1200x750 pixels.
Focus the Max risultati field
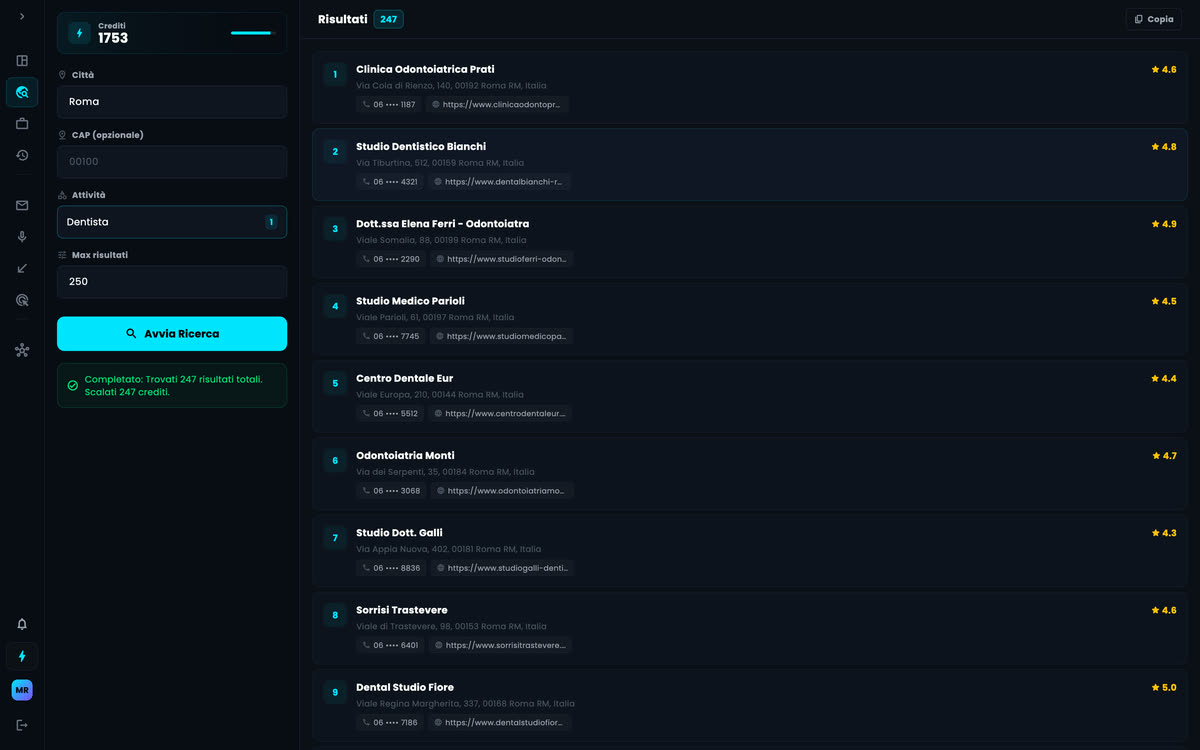[172, 282]
